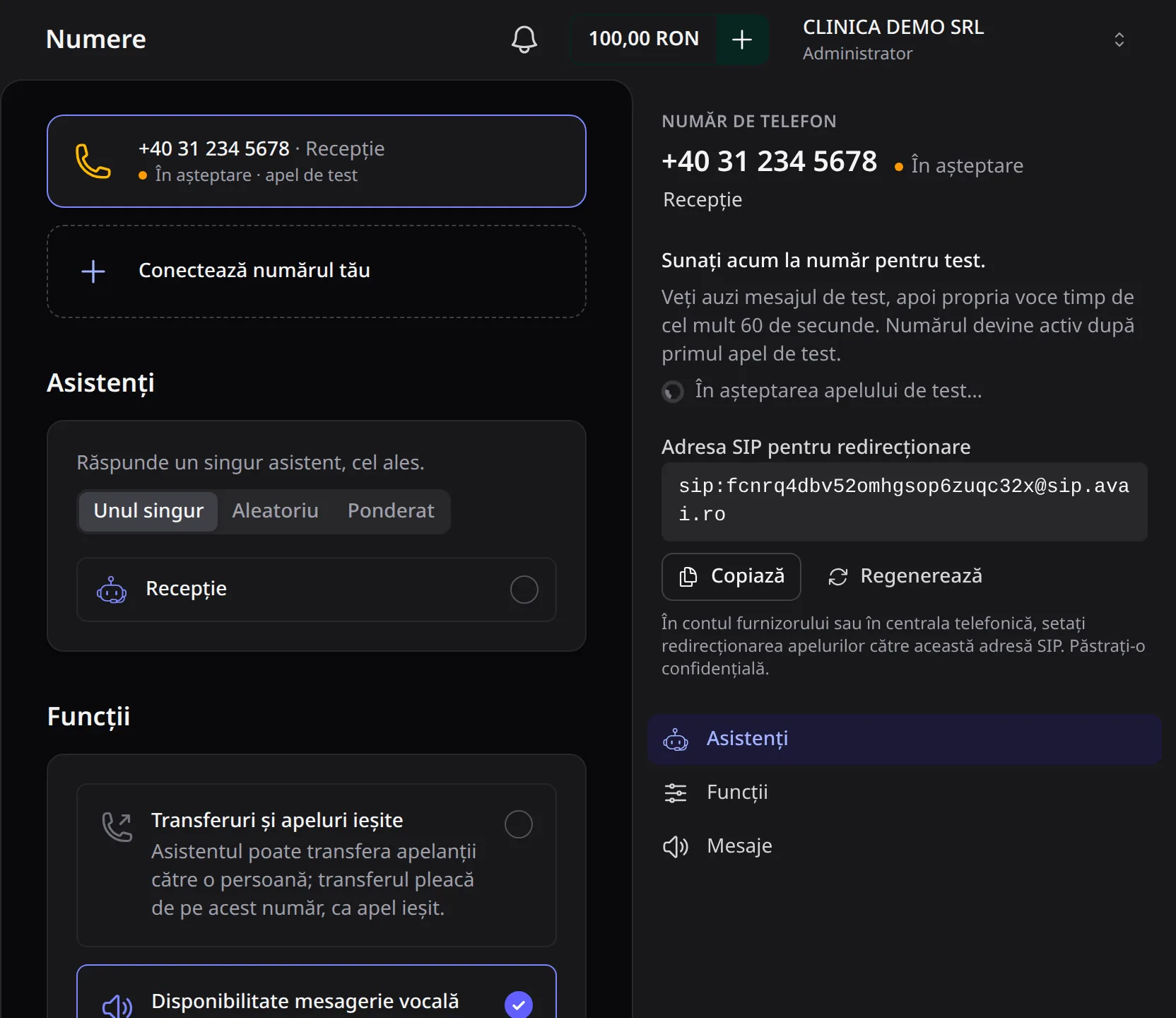This screenshot has height=1018, width=1176.
Task: Open the Asistenți section in side menu
Action: tap(905, 739)
